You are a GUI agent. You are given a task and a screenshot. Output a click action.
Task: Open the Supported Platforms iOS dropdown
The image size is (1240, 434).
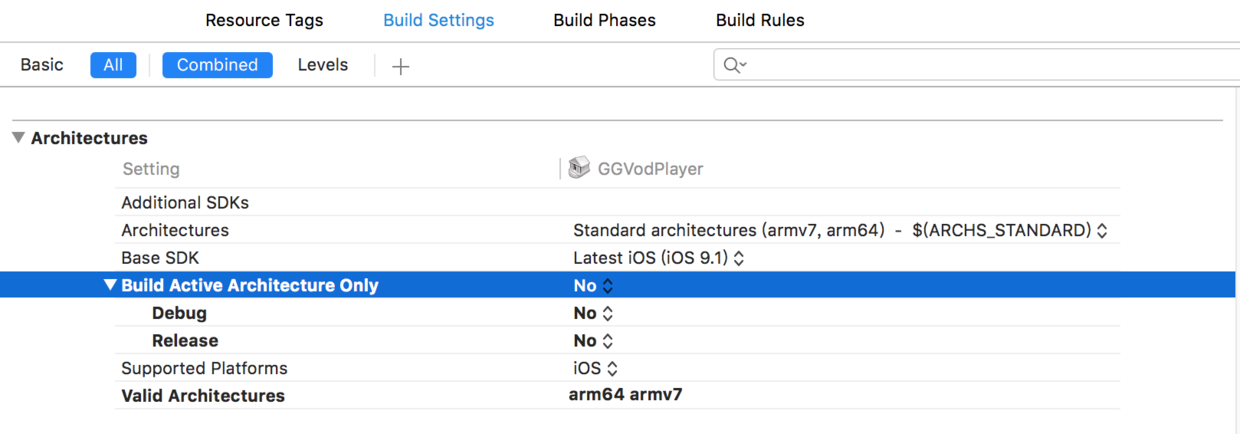coord(596,368)
